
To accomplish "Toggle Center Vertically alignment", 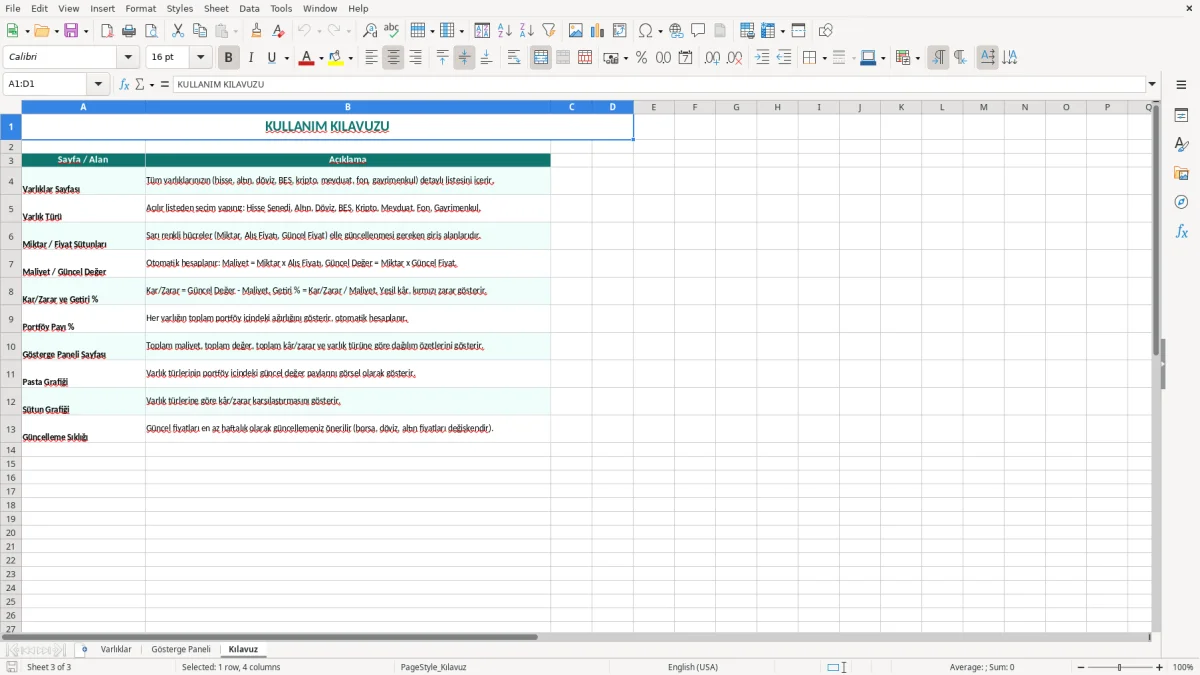I will (x=464, y=58).
